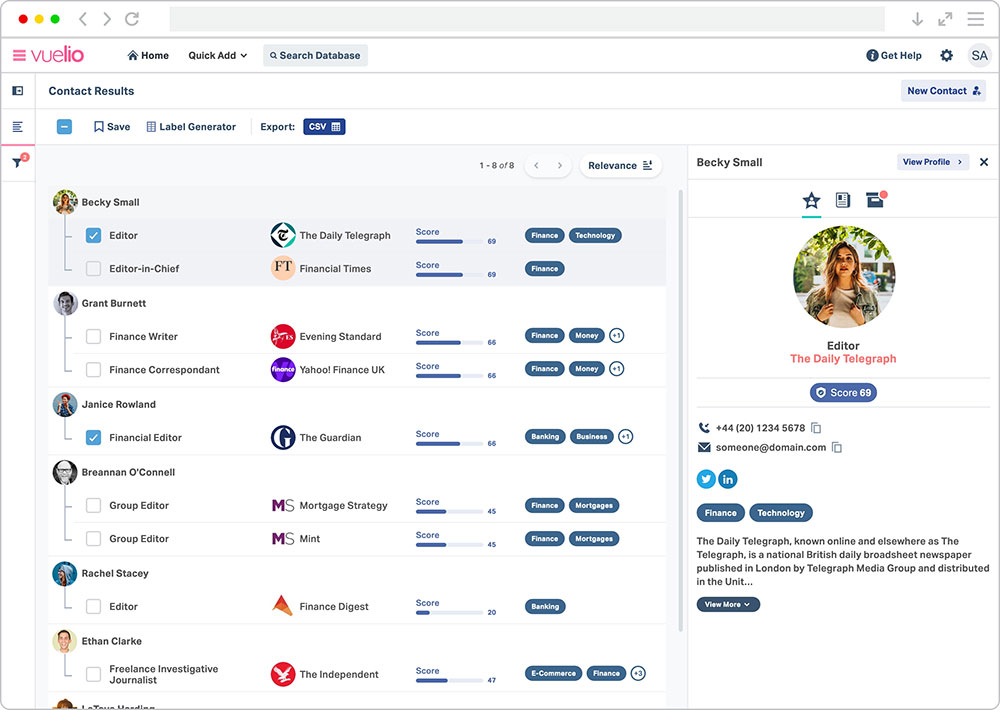Check the Mortgage Strategy Group Editor checkbox

(93, 505)
